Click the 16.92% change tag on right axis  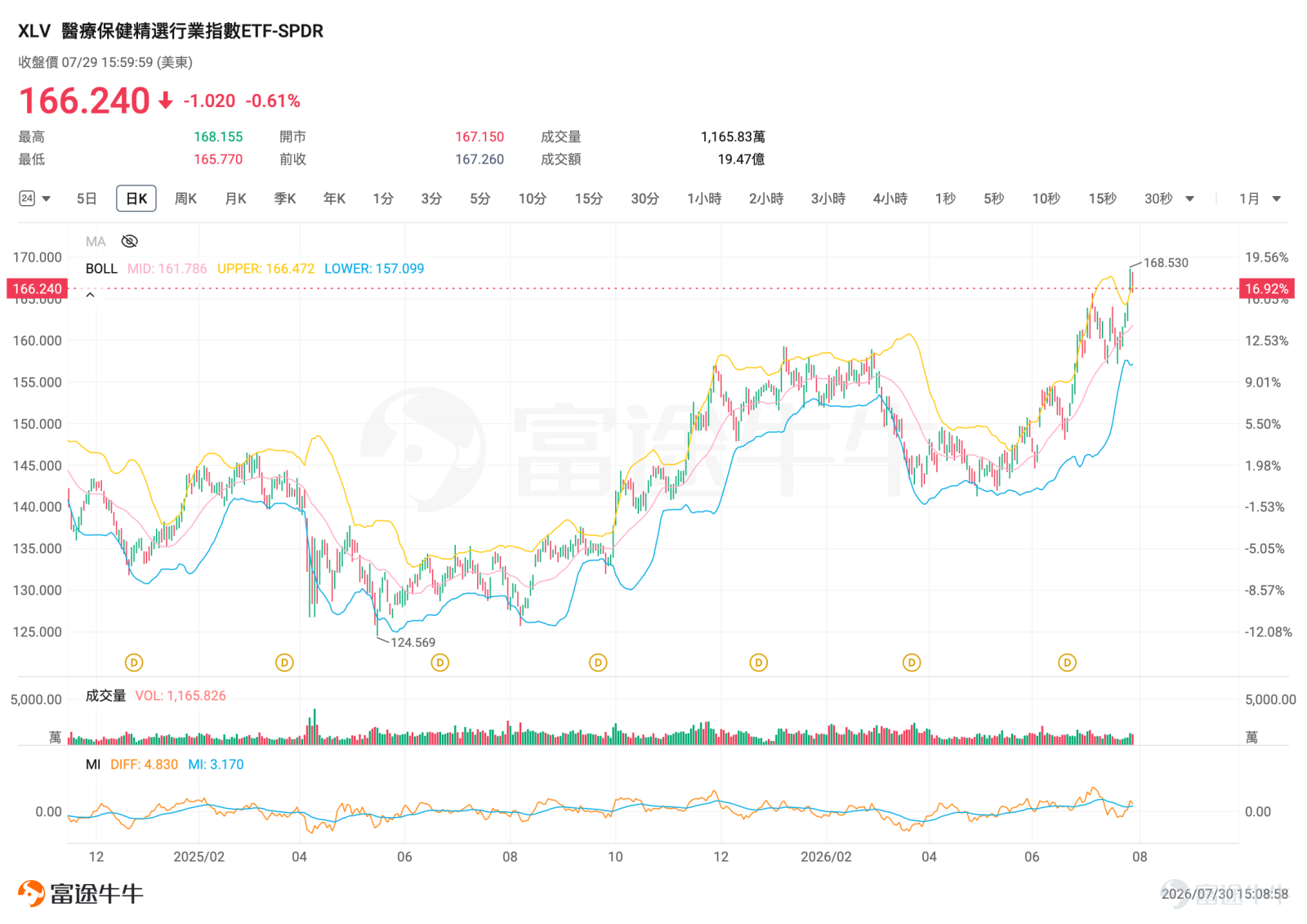click(x=1266, y=288)
